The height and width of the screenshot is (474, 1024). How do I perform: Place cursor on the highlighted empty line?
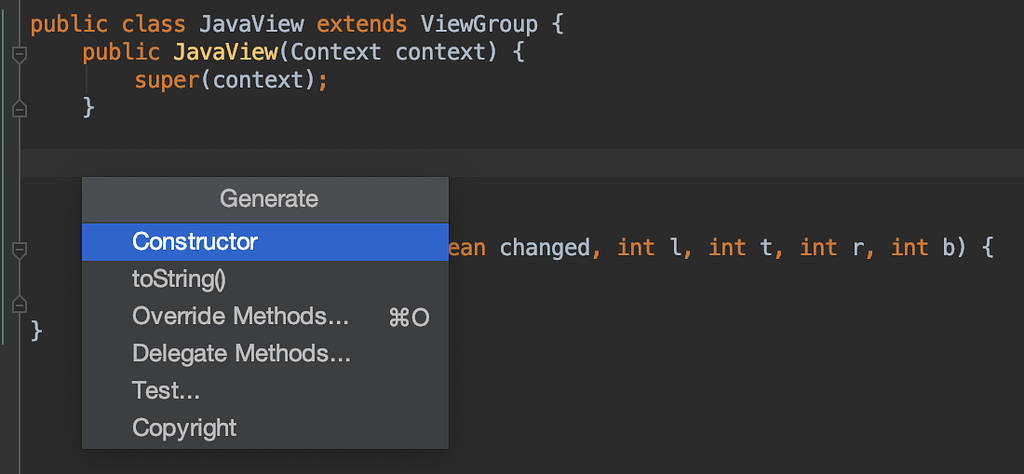522,163
